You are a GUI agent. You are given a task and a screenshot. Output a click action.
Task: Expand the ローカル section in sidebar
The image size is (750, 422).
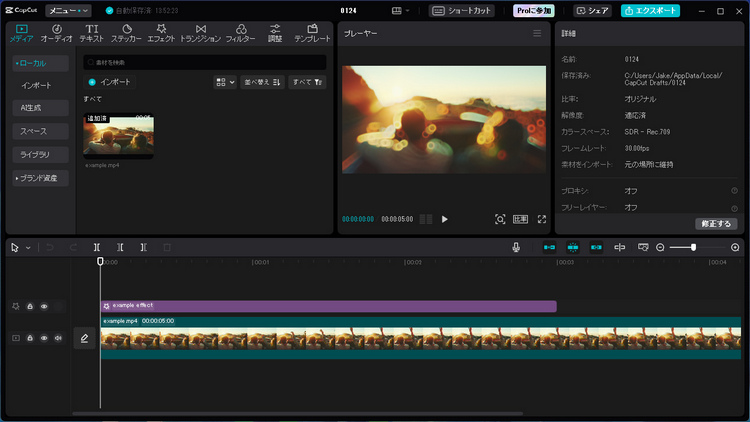pos(41,63)
